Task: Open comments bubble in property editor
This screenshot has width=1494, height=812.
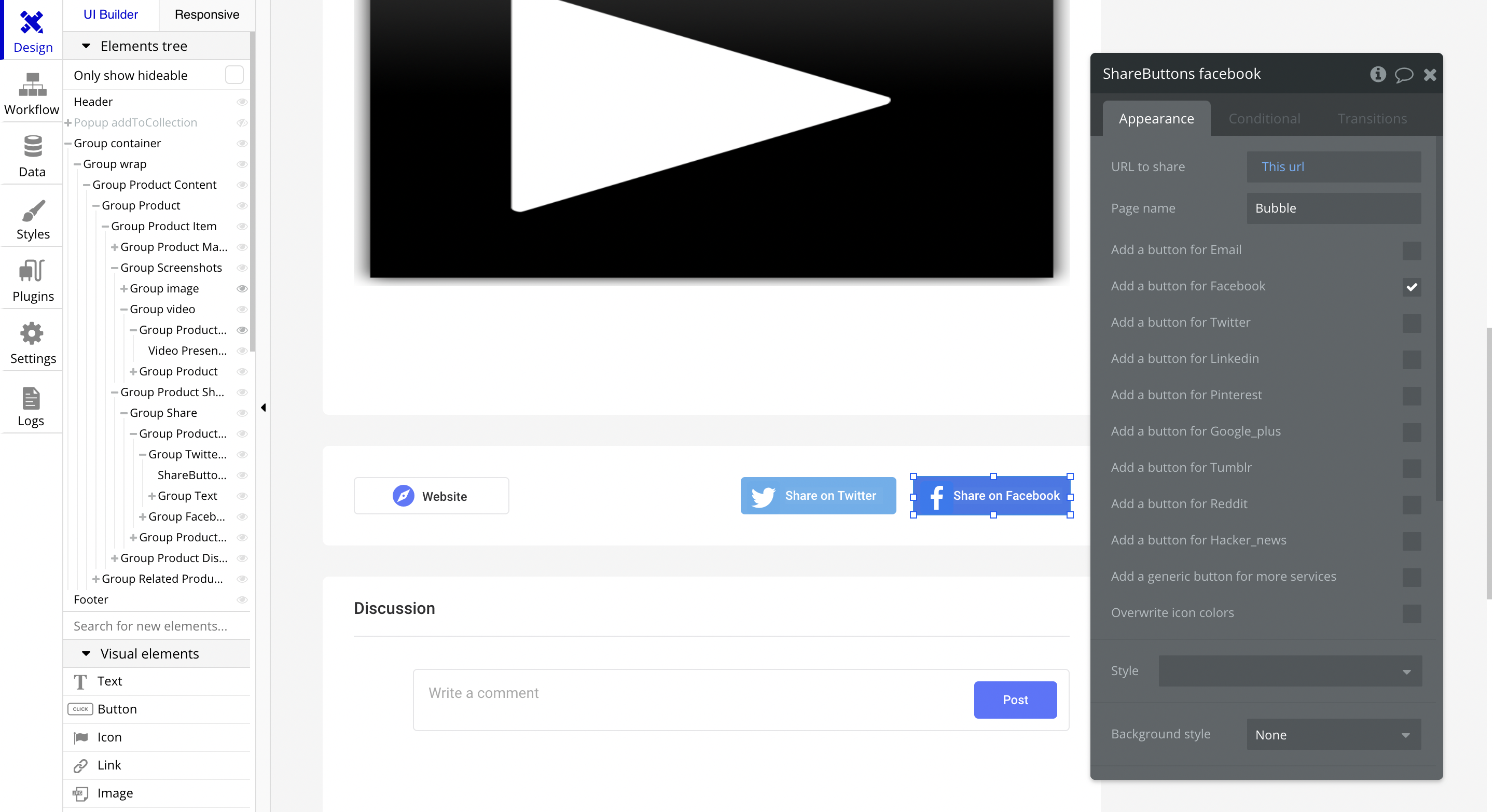Action: 1404,74
